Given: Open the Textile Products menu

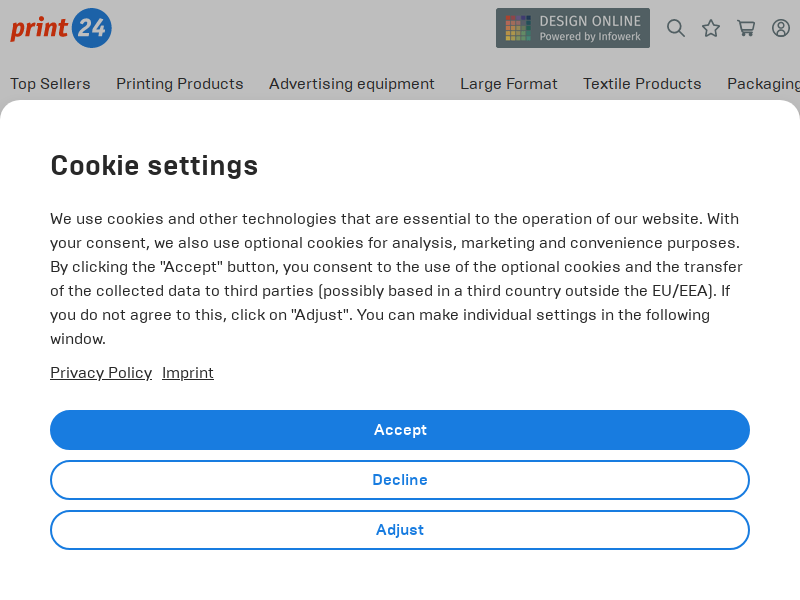Looking at the screenshot, I should click(642, 84).
